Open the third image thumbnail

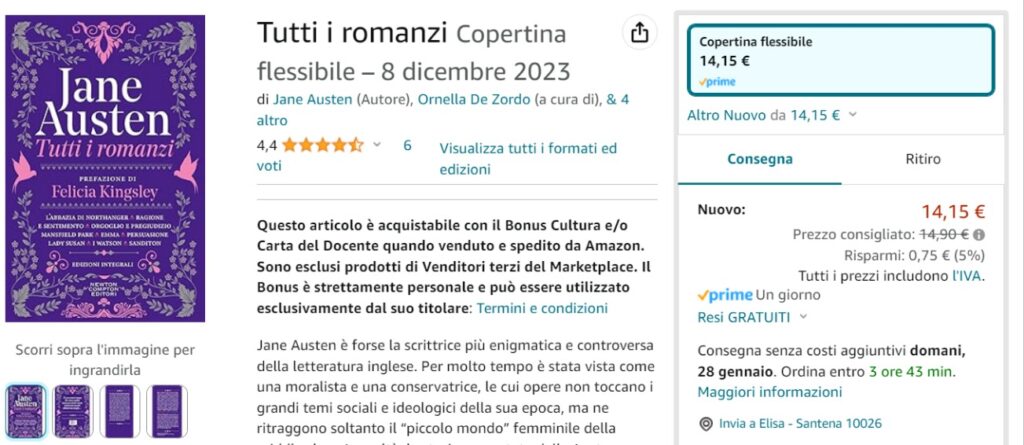tap(120, 408)
